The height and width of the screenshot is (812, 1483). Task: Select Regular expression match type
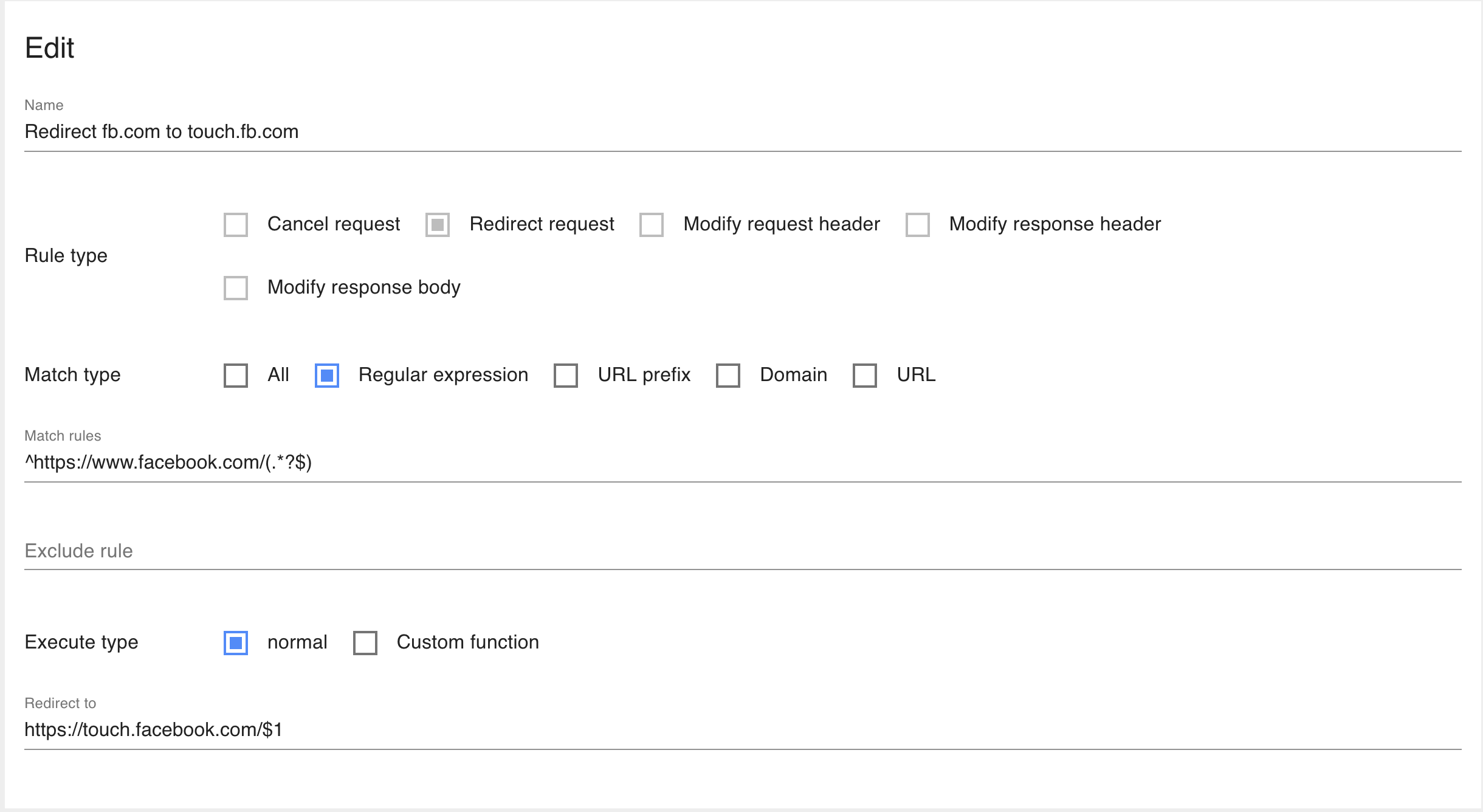point(327,375)
